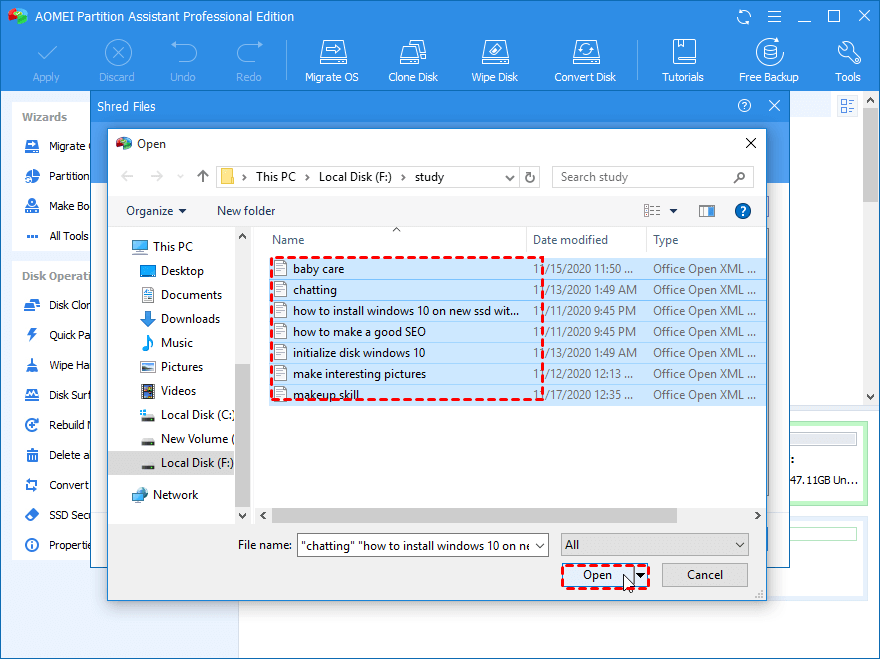The height and width of the screenshot is (659, 880).
Task: Open the File name combo dropdown
Action: 540,546
